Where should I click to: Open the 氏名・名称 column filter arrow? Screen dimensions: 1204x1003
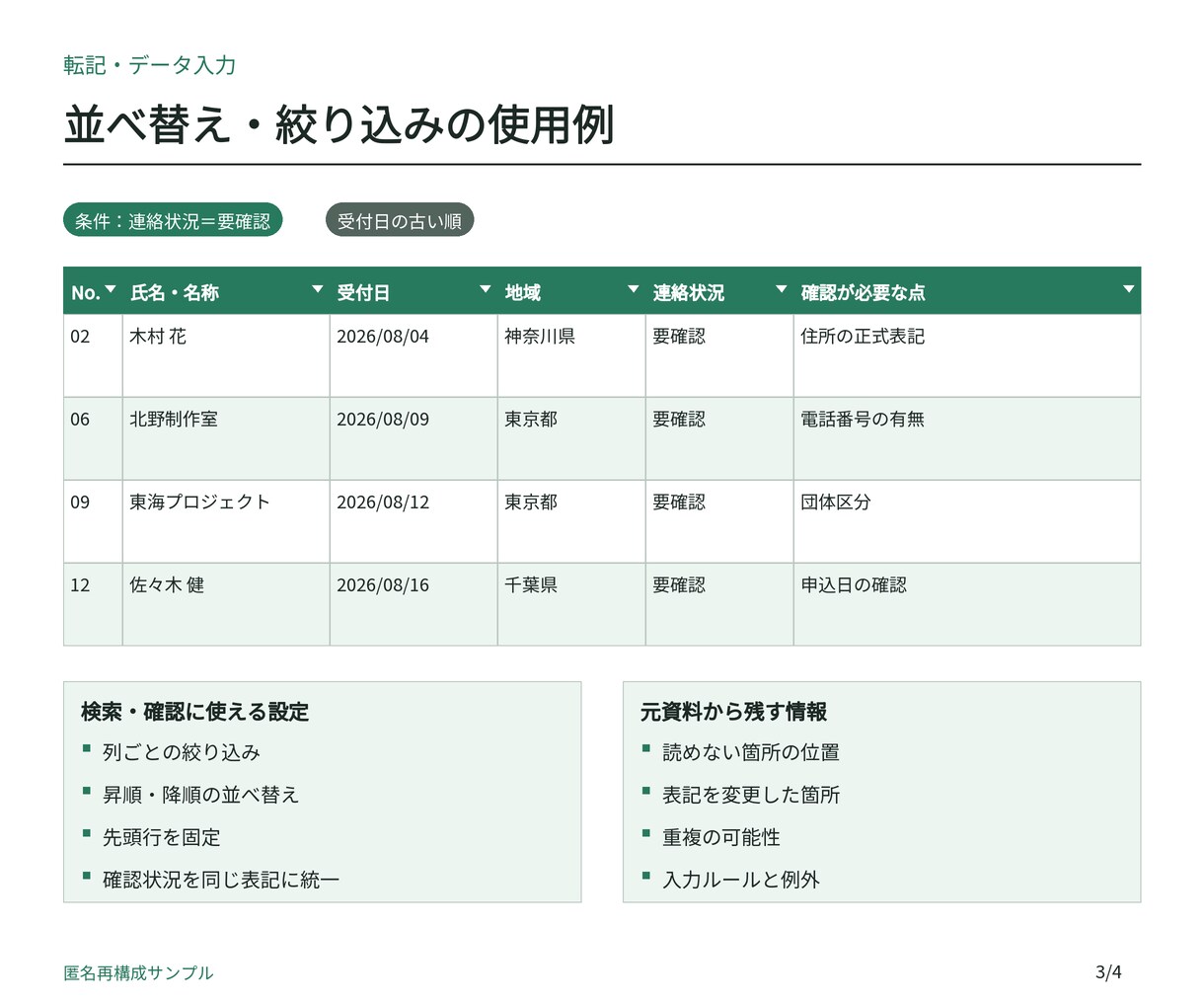tap(317, 289)
